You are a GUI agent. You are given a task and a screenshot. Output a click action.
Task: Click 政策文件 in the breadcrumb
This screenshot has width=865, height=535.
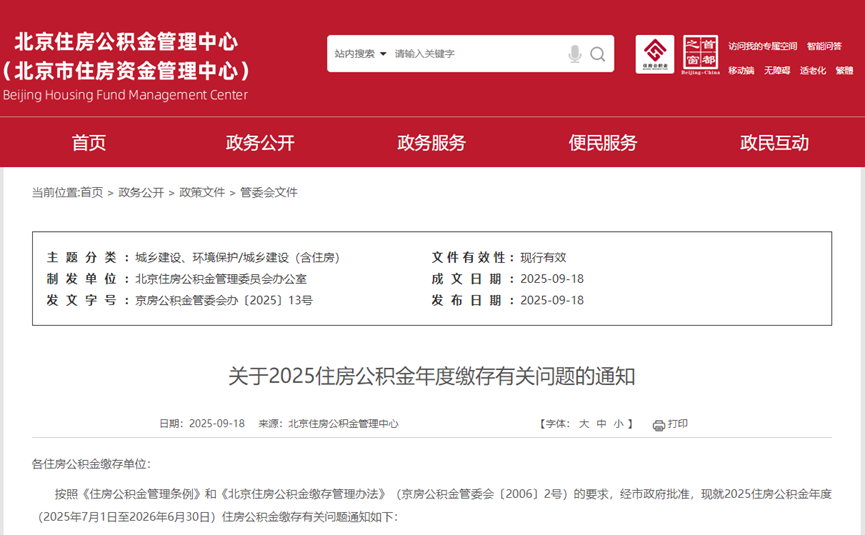[202, 192]
